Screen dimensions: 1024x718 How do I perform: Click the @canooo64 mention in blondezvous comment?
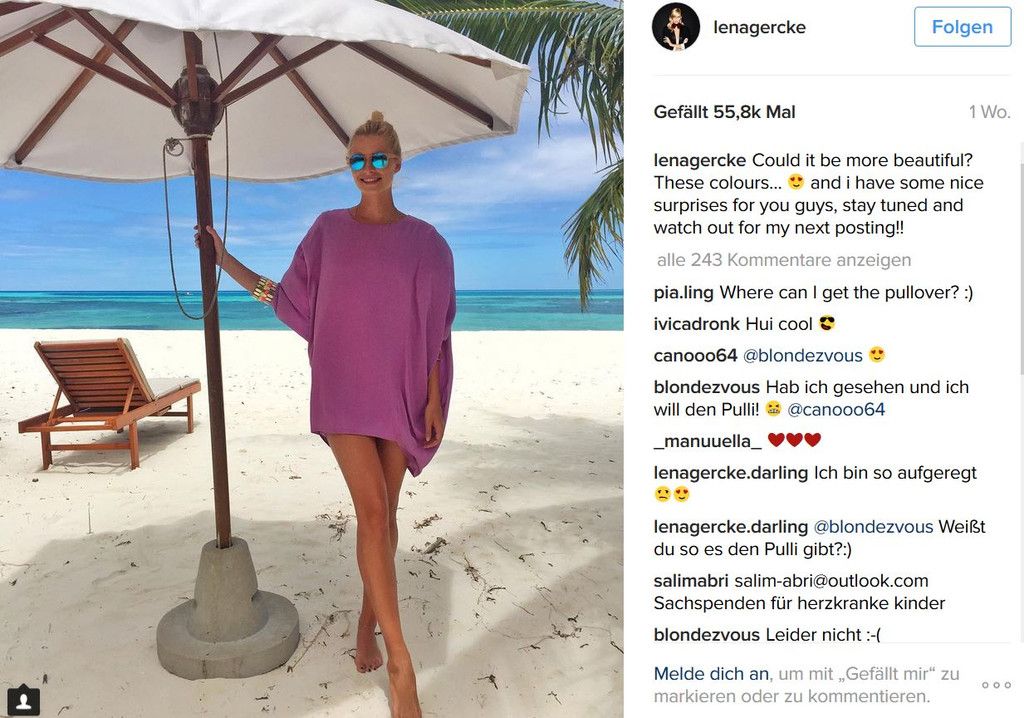836,410
